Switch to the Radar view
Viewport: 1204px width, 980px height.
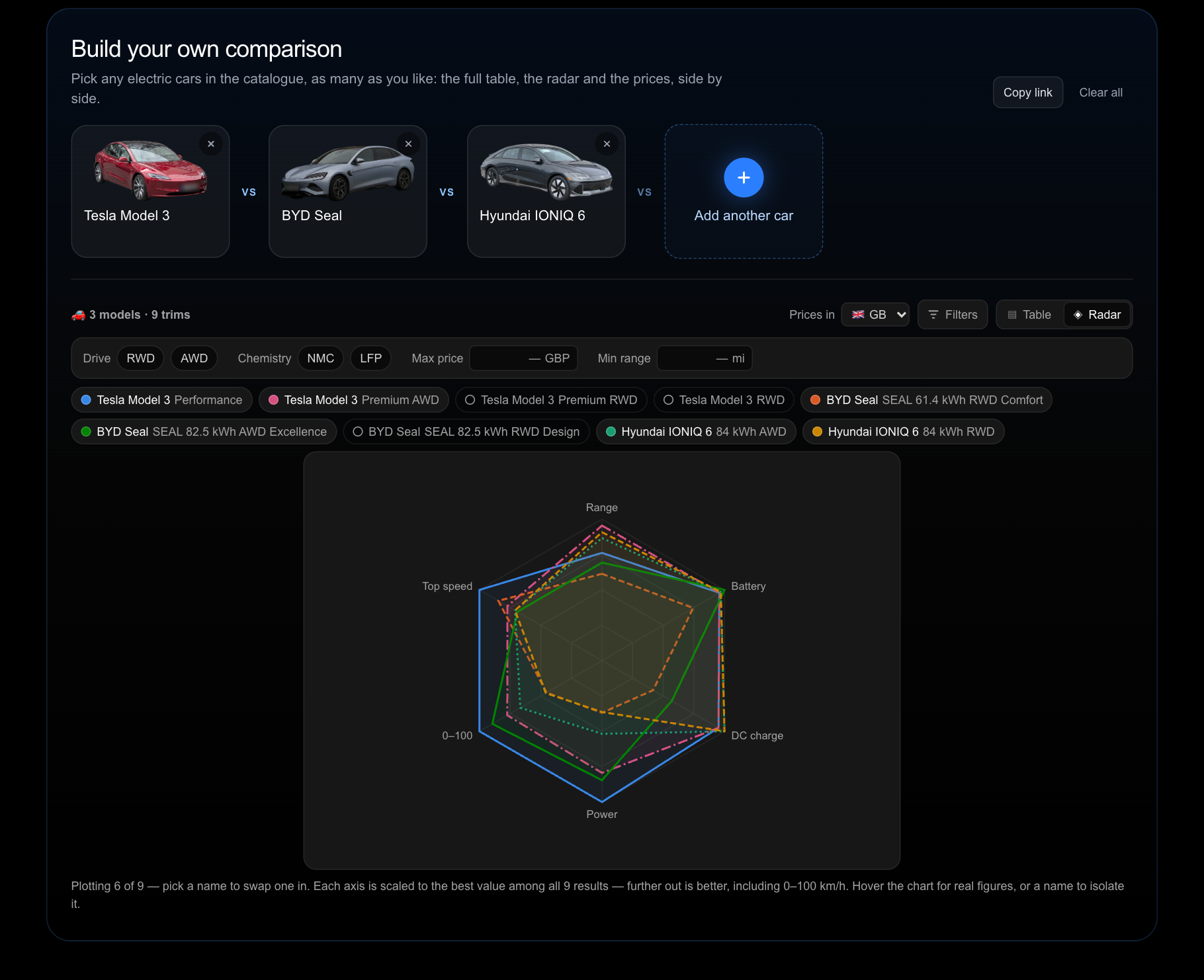(1097, 315)
